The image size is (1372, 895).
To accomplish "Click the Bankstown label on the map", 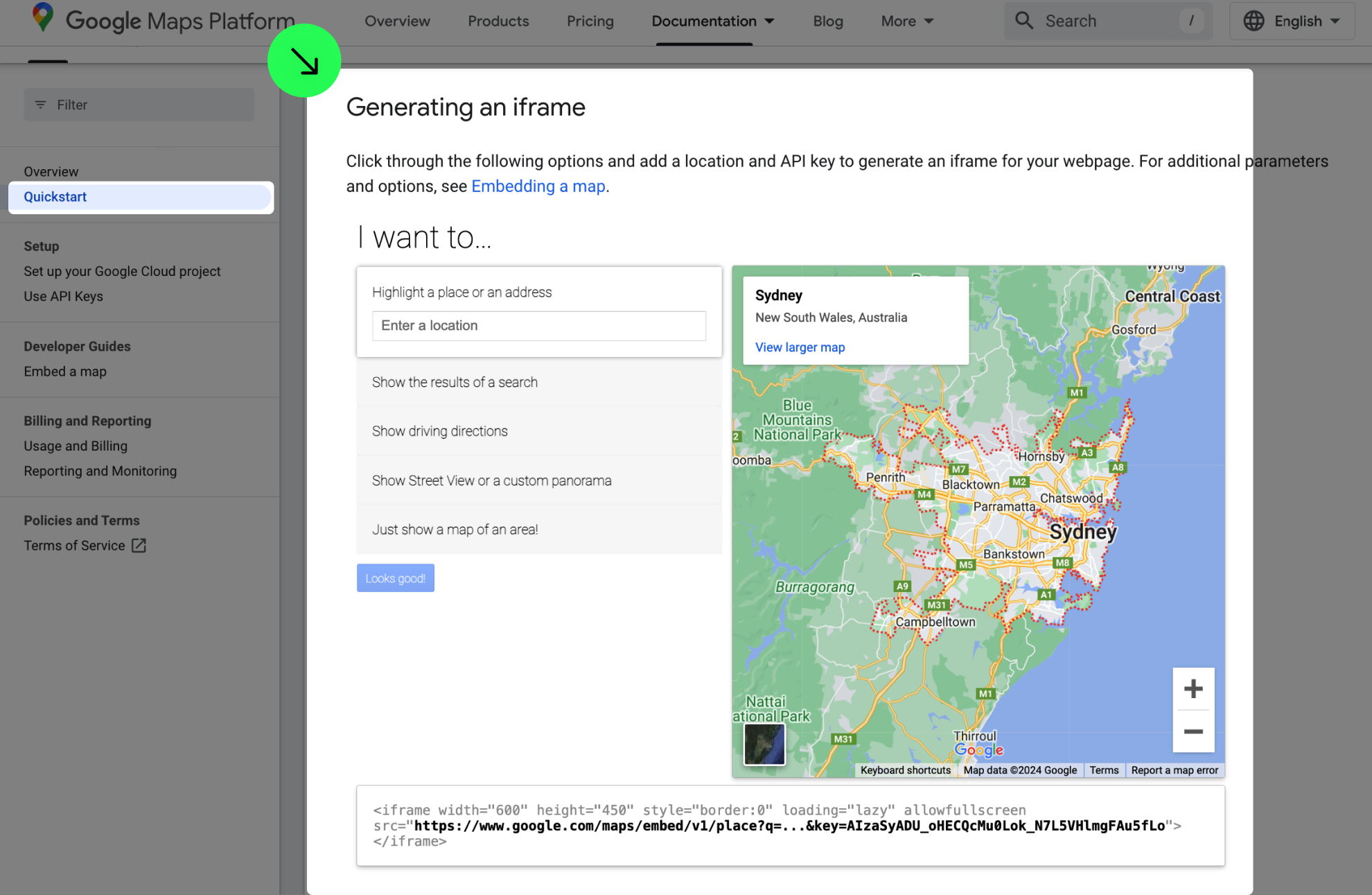I will 1014,554.
